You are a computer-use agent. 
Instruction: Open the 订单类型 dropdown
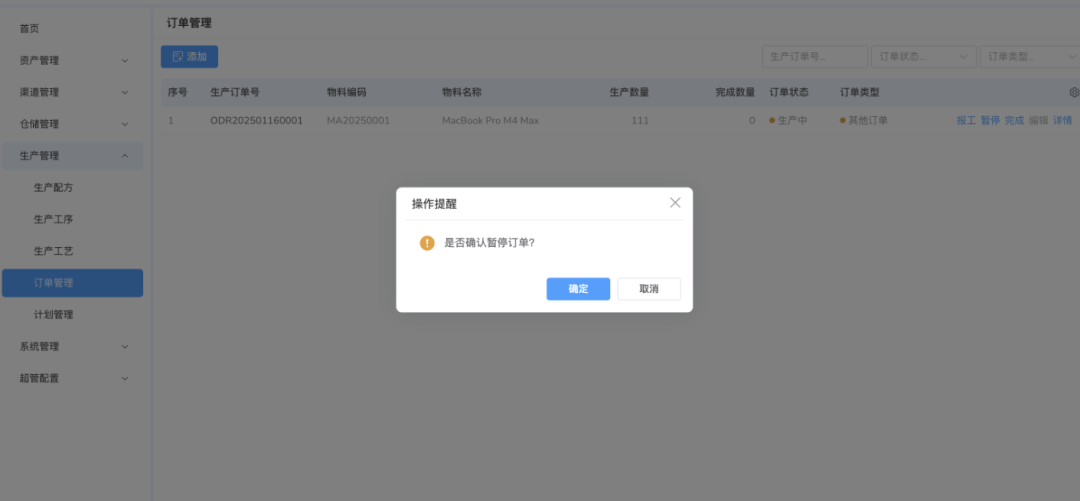1030,57
